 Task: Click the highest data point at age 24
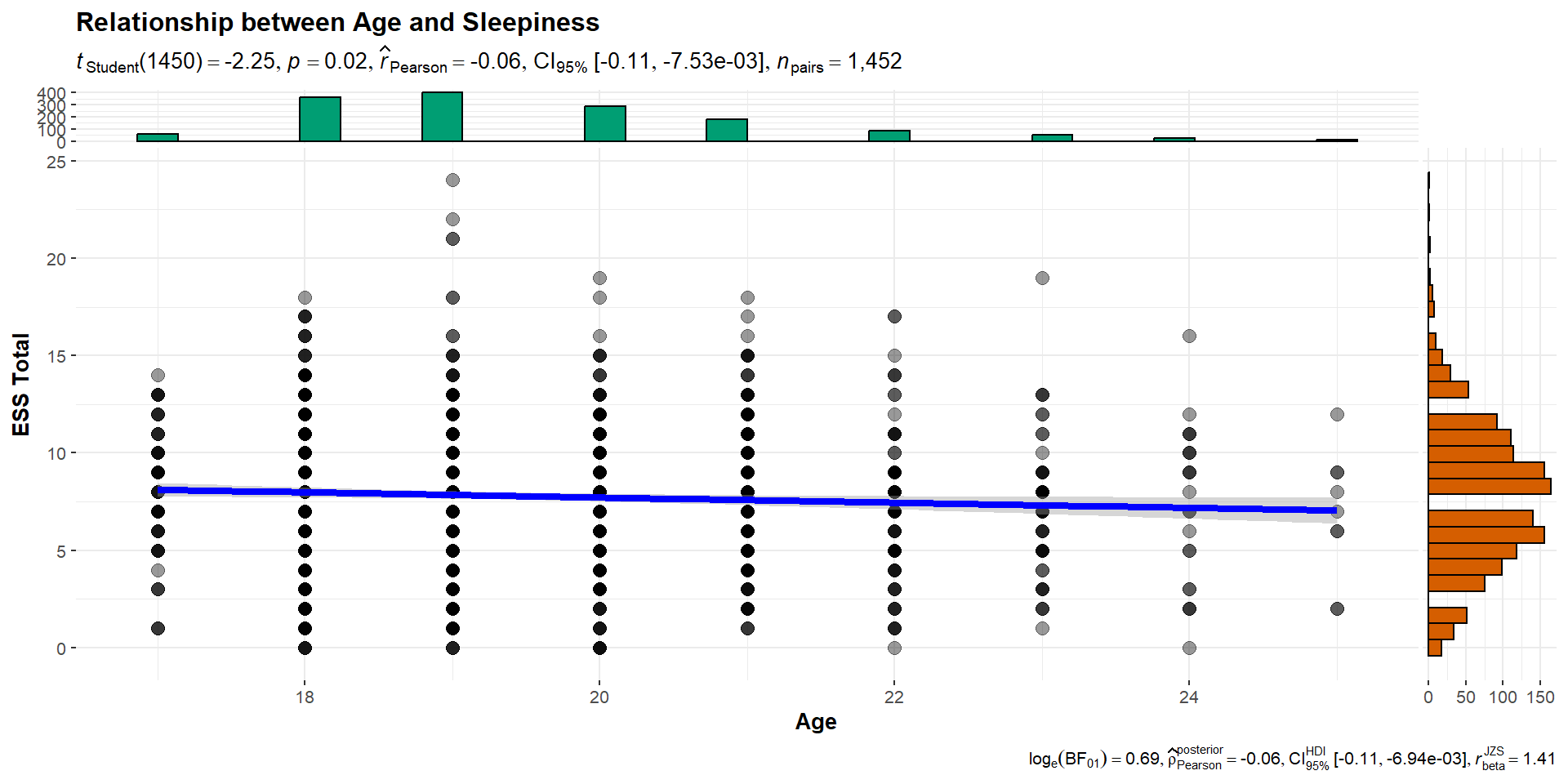tap(1189, 336)
